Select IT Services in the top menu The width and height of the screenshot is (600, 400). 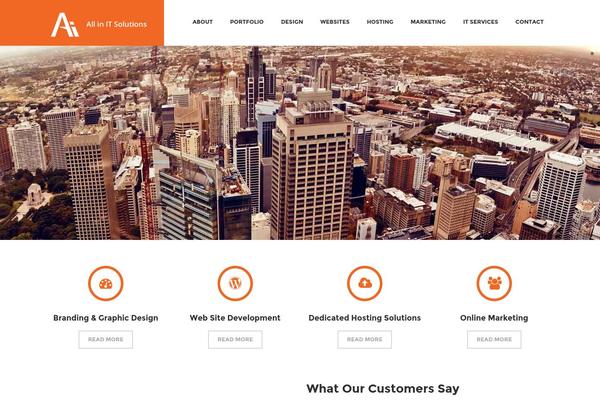481,22
